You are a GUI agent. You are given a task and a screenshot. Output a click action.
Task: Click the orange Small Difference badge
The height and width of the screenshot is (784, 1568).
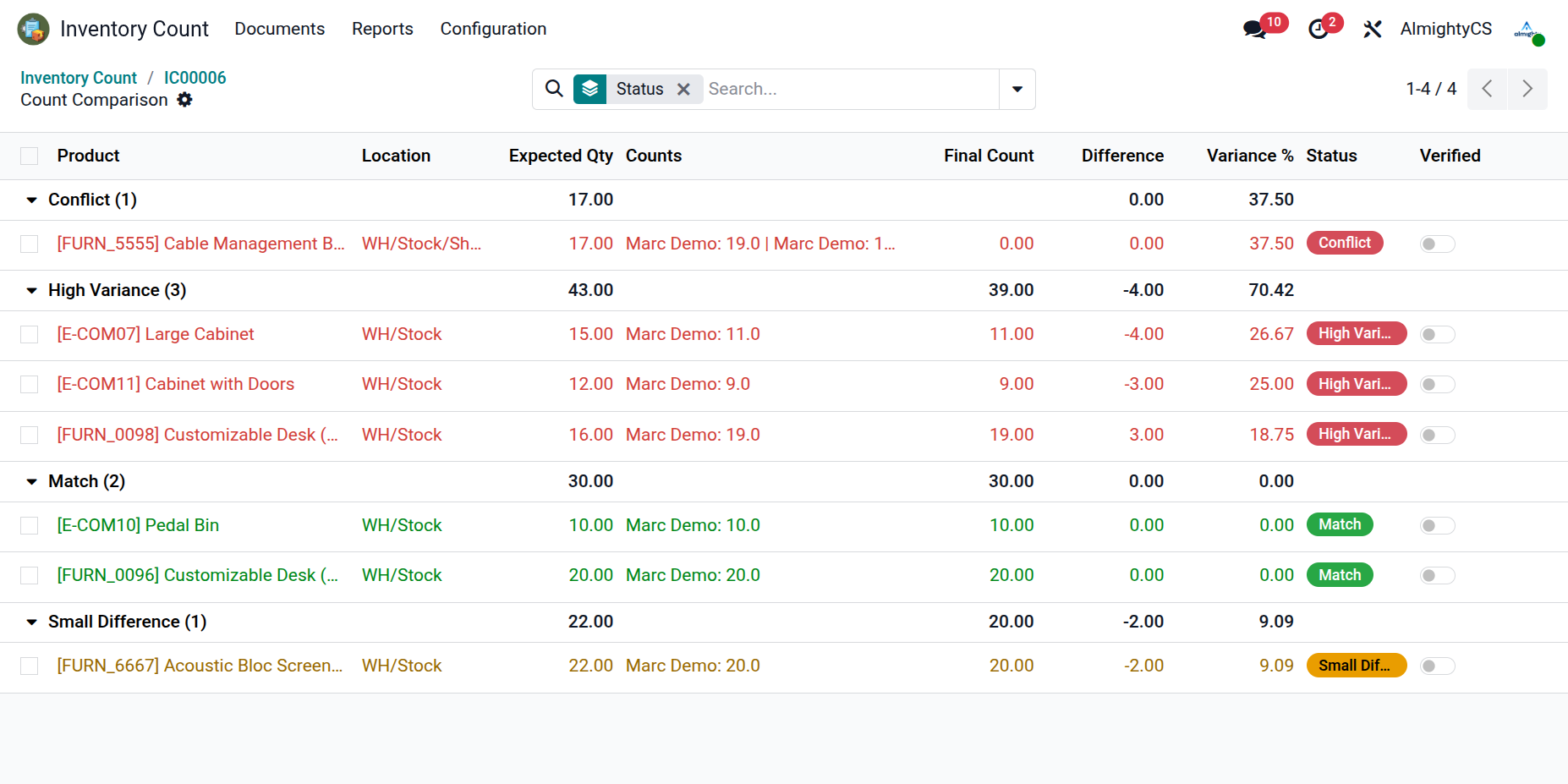coord(1357,665)
